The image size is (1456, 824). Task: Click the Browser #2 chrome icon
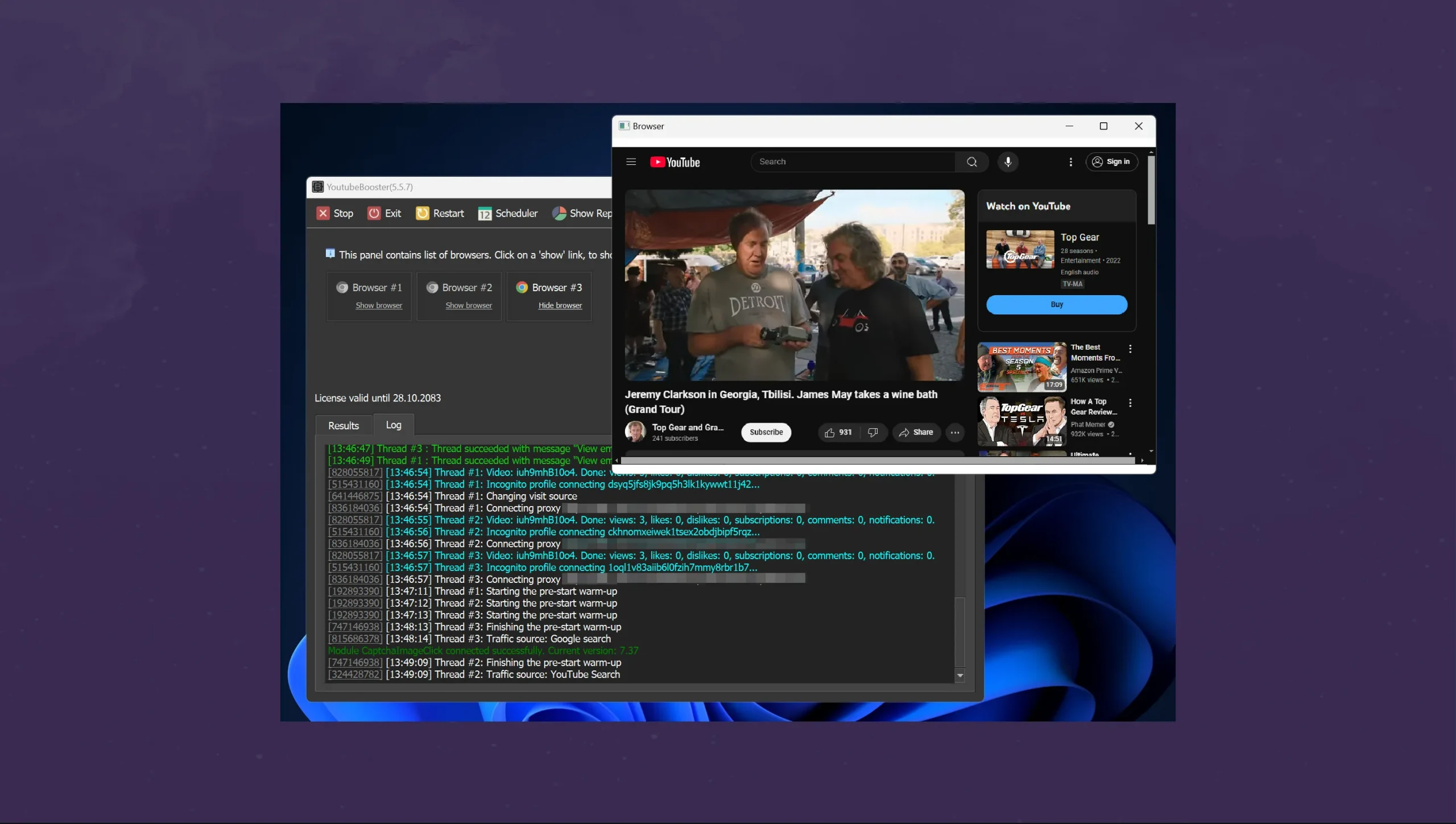[x=432, y=288]
